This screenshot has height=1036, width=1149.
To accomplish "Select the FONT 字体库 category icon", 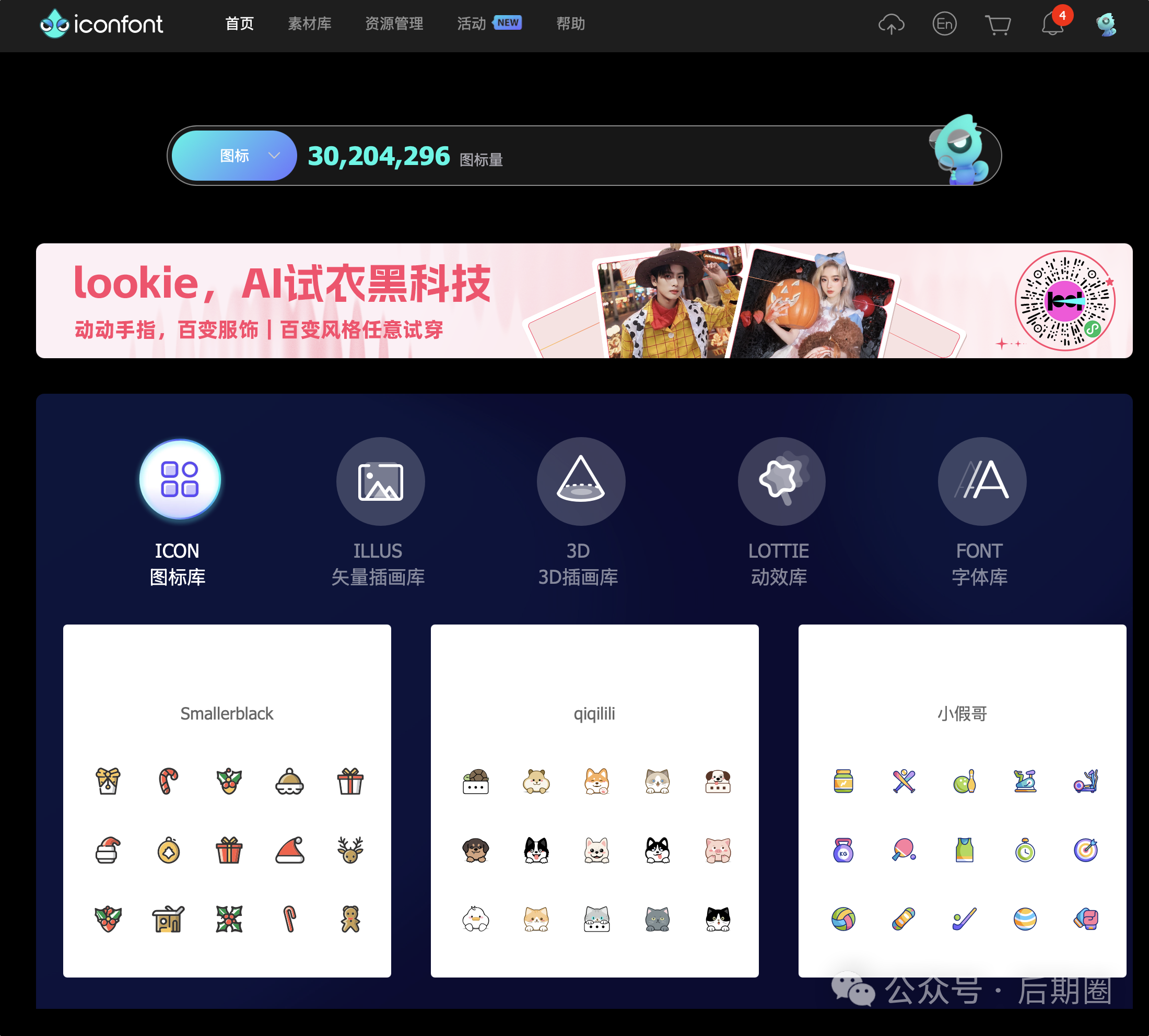I will pos(981,480).
